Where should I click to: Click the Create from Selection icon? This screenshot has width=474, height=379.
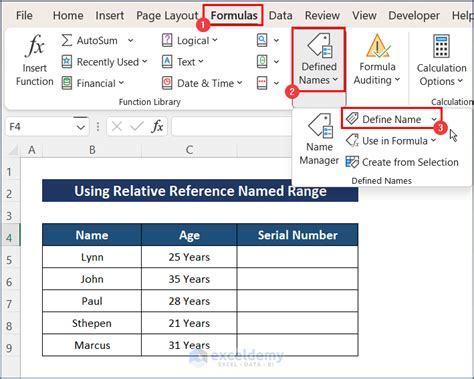(x=352, y=162)
